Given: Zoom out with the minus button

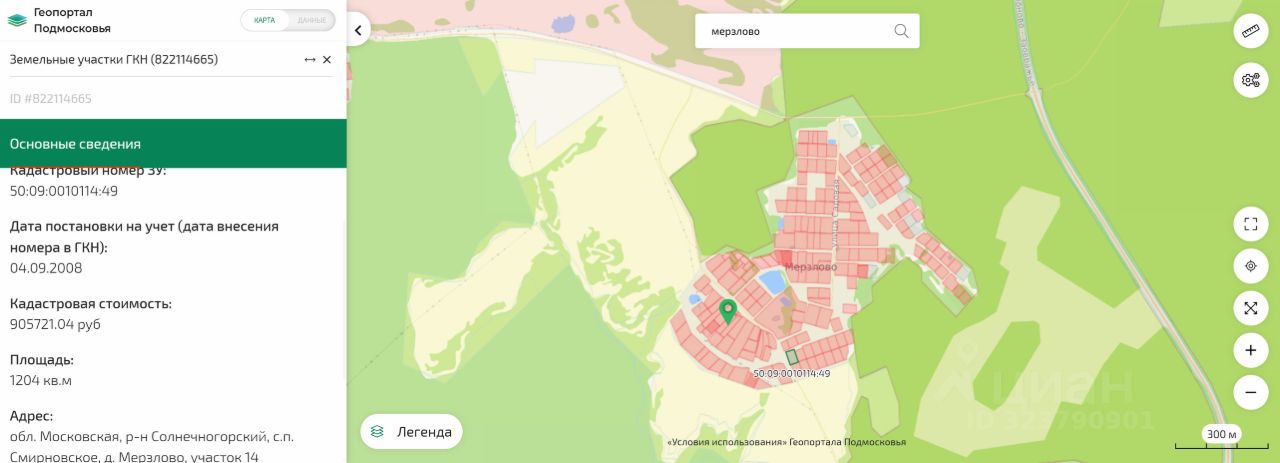Looking at the screenshot, I should [x=1250, y=392].
